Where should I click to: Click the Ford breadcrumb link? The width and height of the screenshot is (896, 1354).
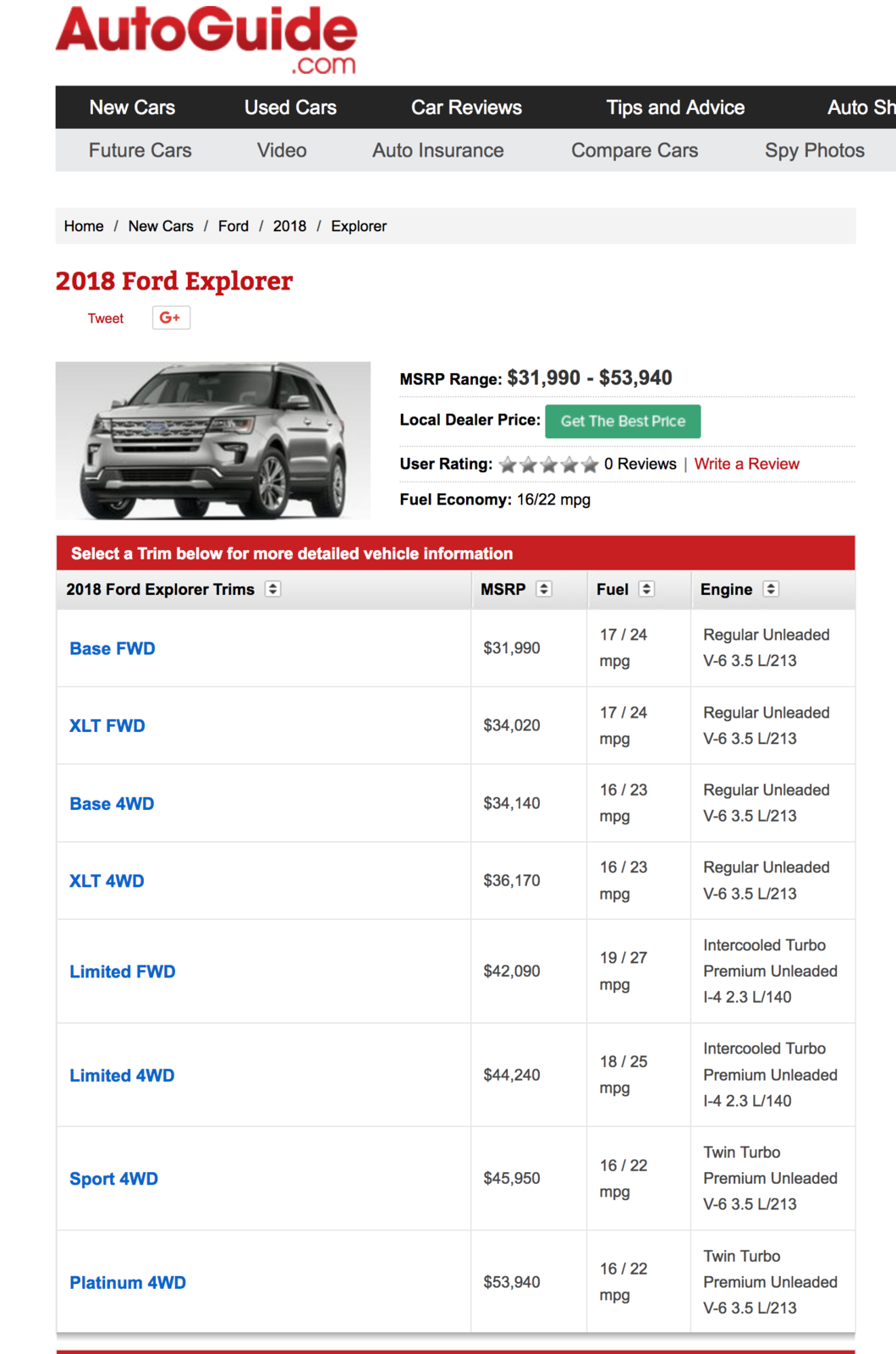(234, 226)
